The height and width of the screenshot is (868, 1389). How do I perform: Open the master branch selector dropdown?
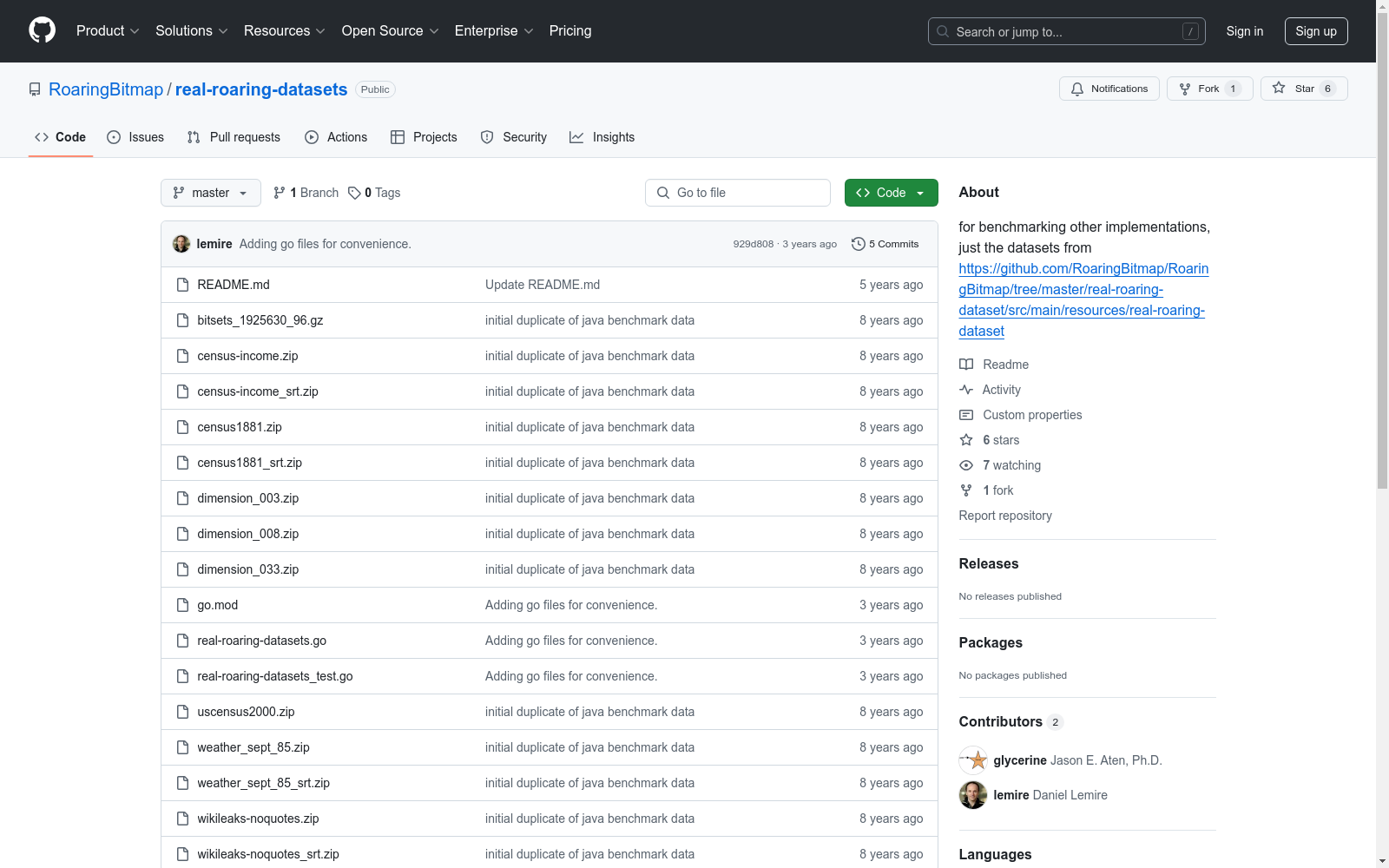211,193
